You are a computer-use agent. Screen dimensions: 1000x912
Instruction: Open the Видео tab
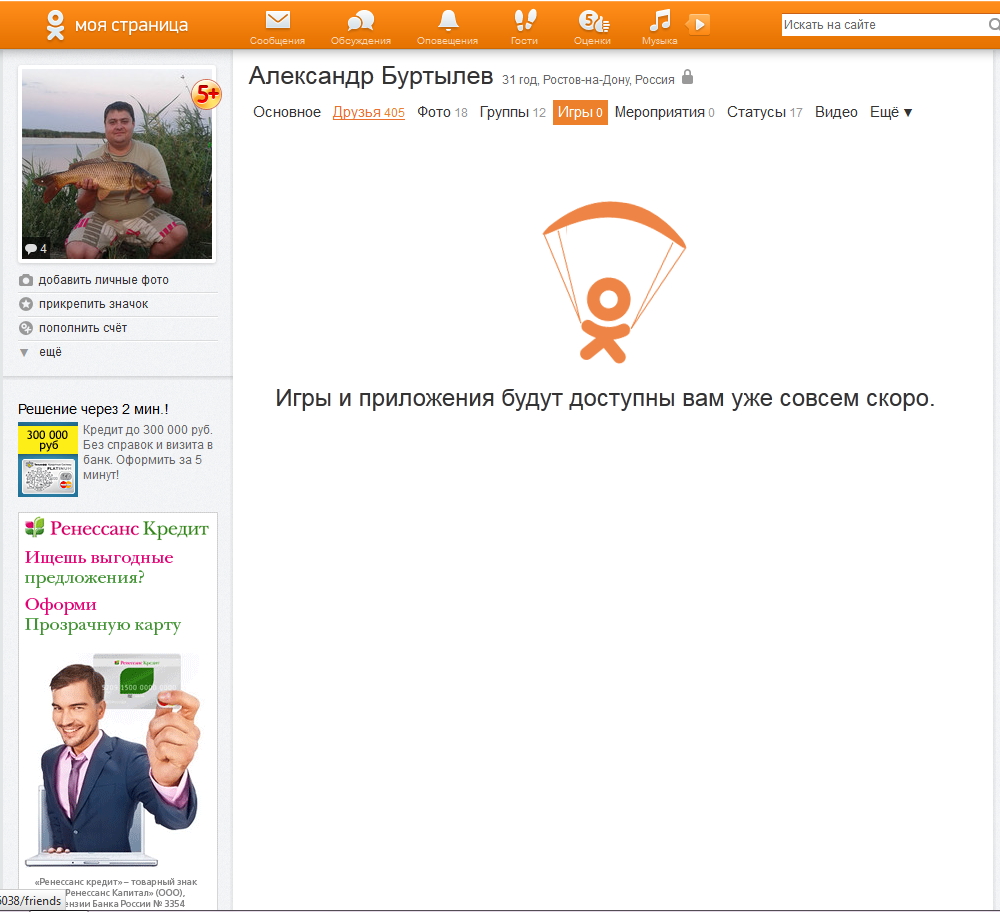(x=836, y=112)
